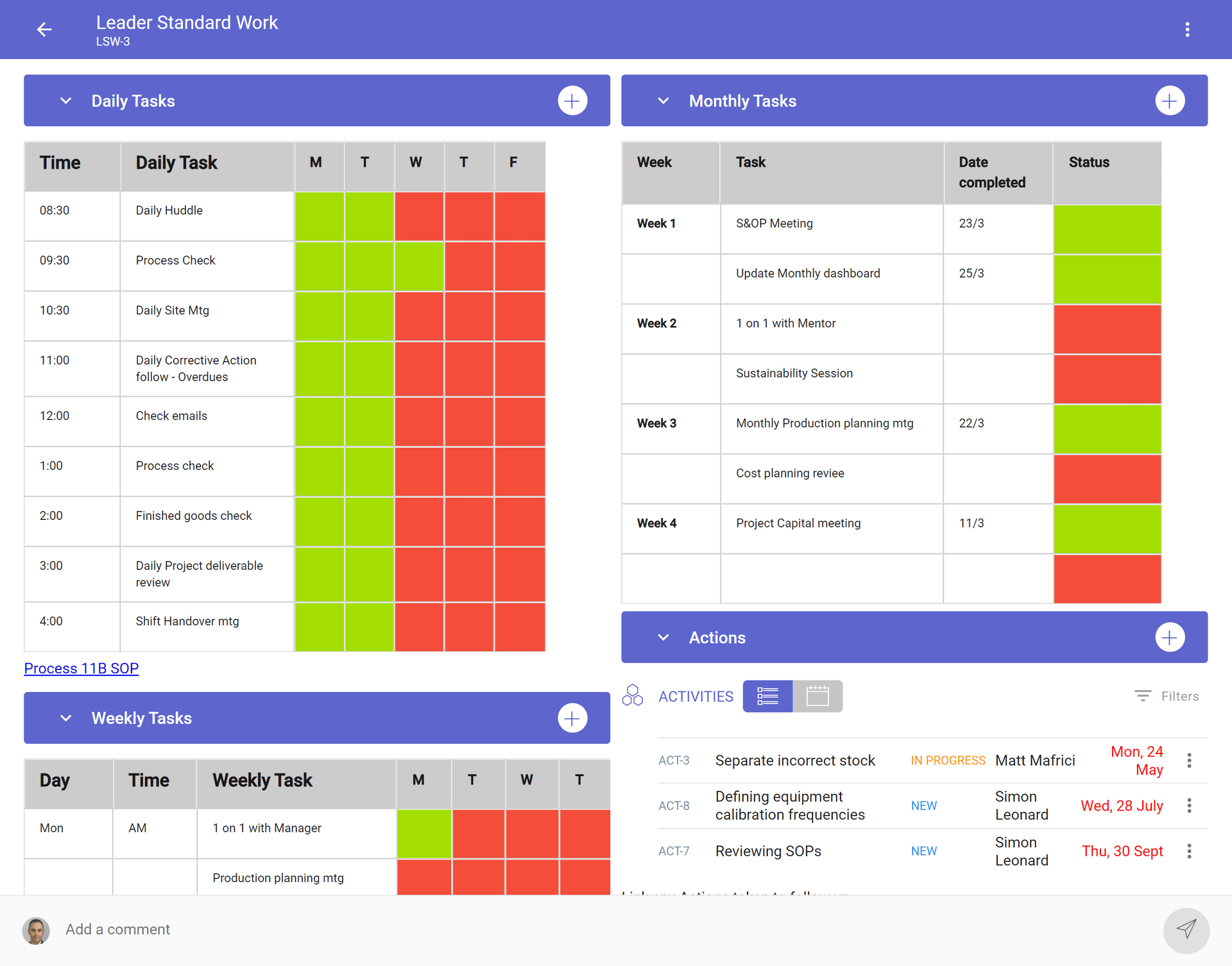Screen dimensions: 1232x966
Task: Click the three-dot menu on ACT-3 action
Action: coord(1189,760)
